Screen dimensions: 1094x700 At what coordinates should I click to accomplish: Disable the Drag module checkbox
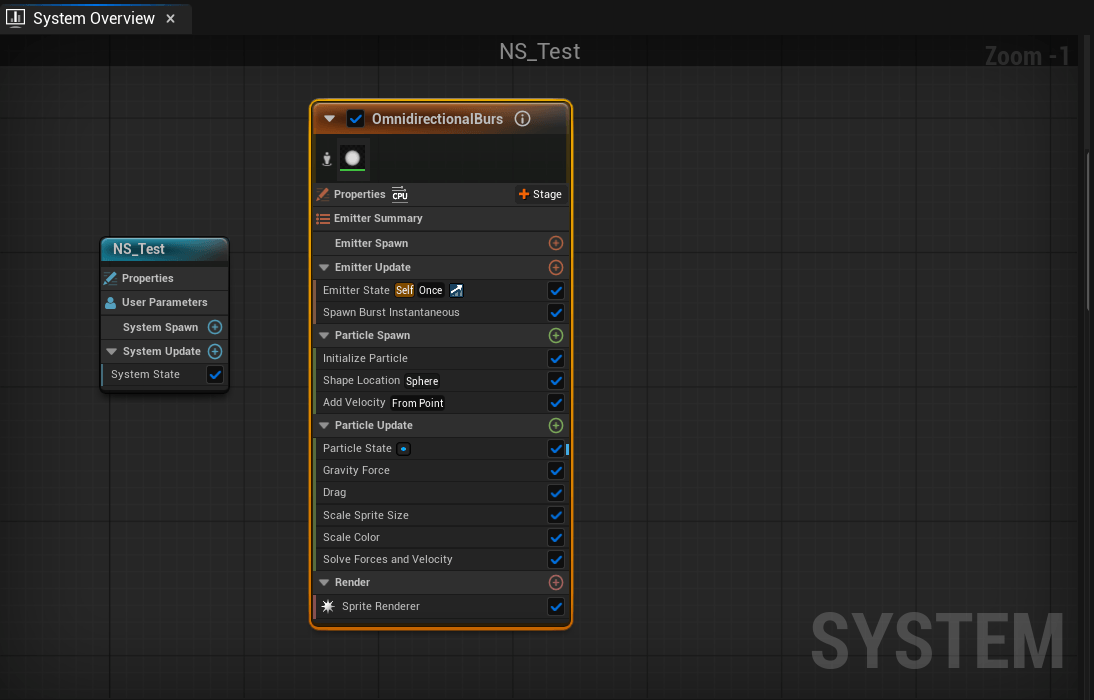556,493
